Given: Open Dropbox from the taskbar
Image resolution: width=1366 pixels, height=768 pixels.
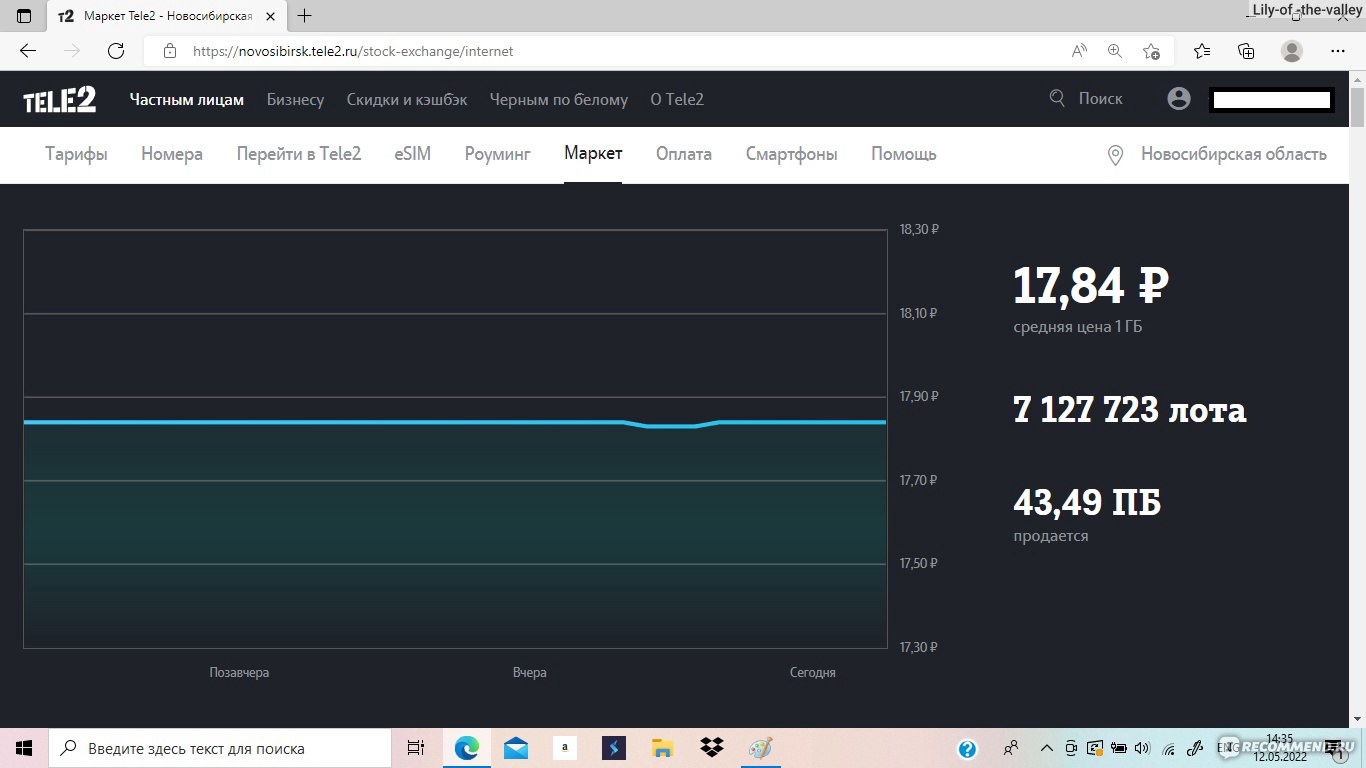Looking at the screenshot, I should click(x=712, y=748).
